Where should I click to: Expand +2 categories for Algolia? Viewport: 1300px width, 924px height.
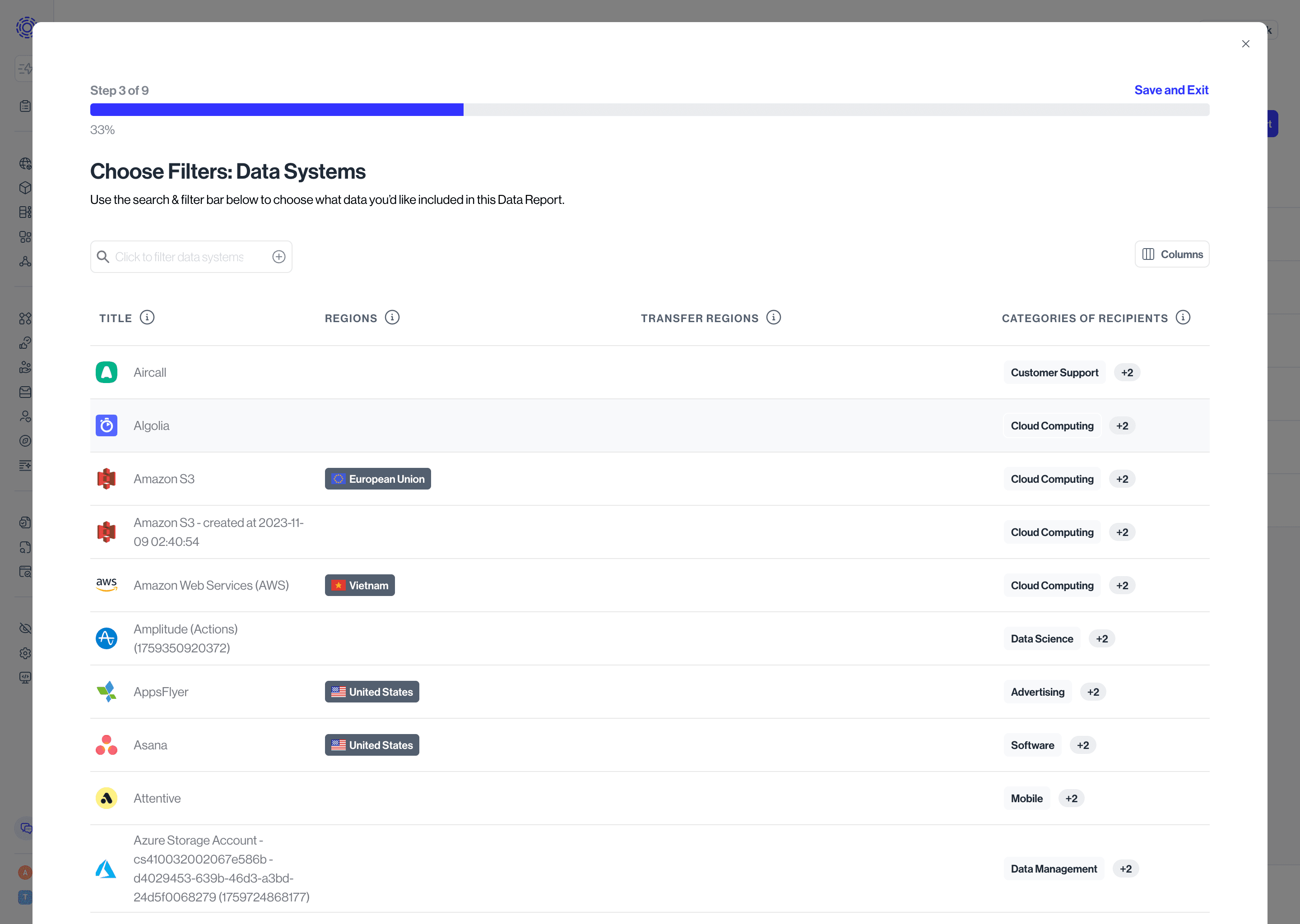1122,425
